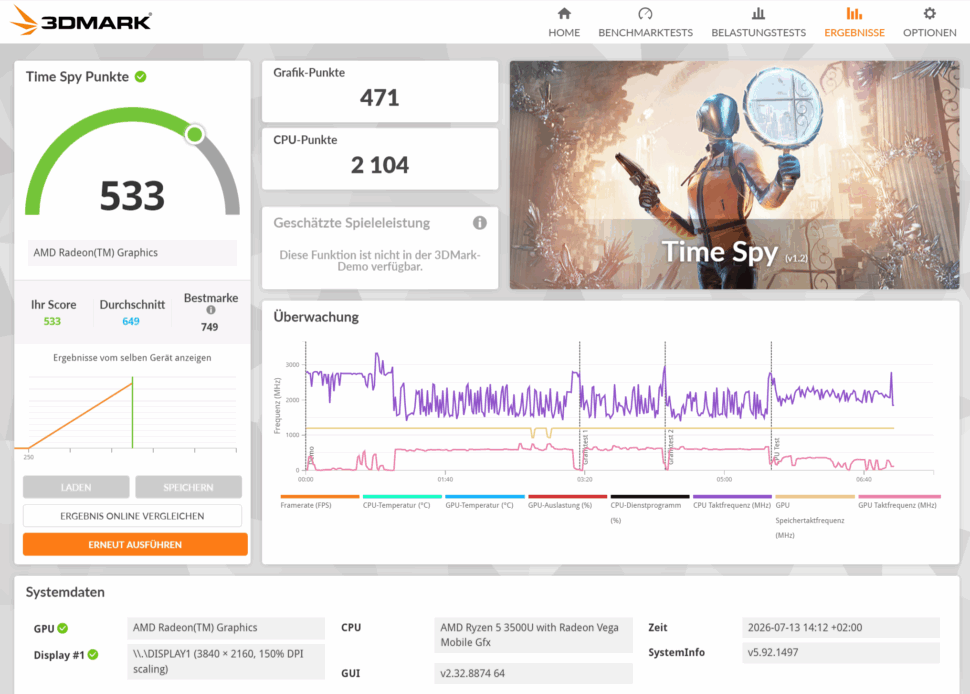Click the ERNEUT AUSFÜHREN button

pos(135,544)
